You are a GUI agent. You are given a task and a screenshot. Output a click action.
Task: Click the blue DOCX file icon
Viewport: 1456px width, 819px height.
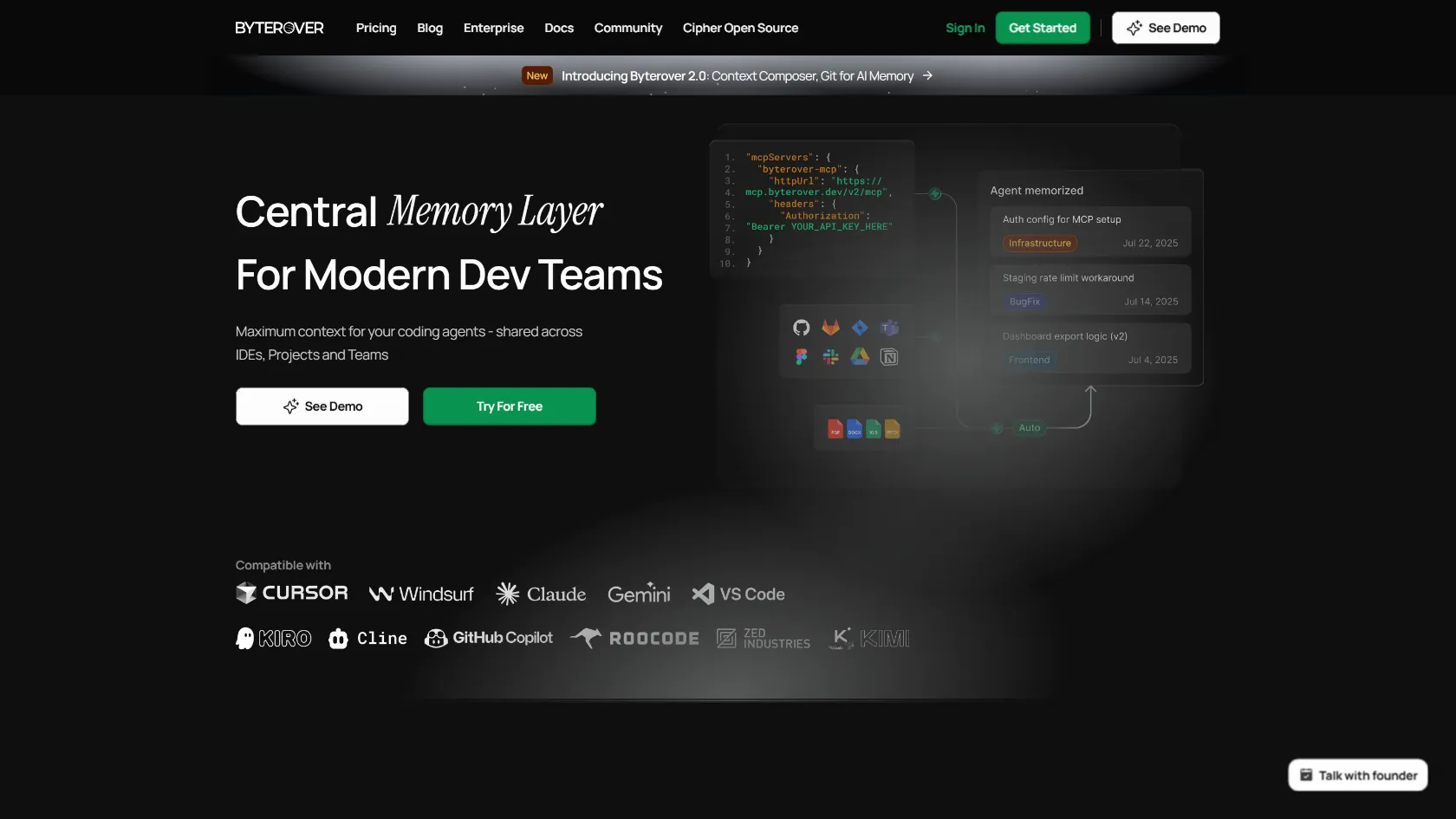tap(855, 428)
